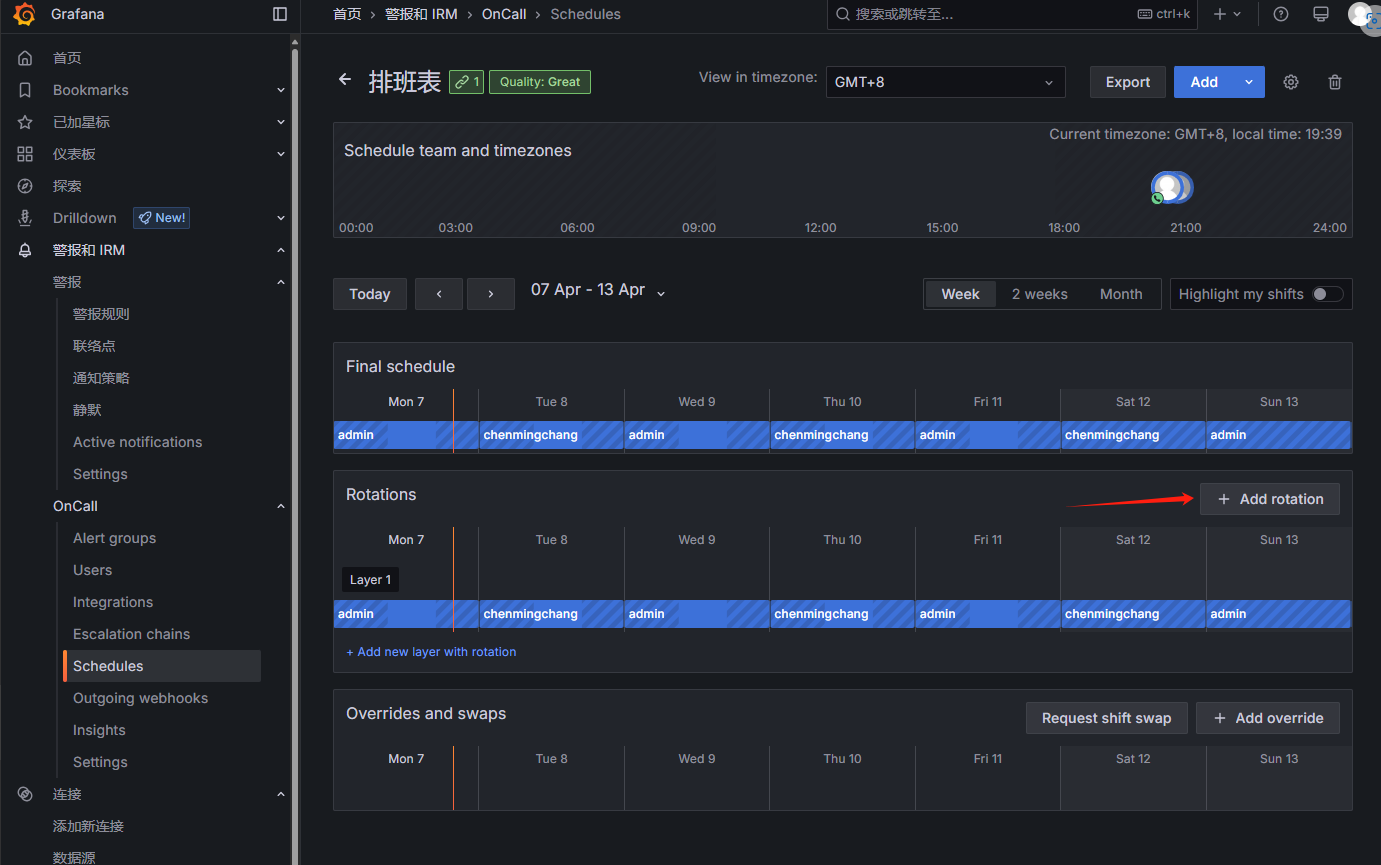Click the Today button
Screen dimensions: 1381x865
tap(370, 294)
